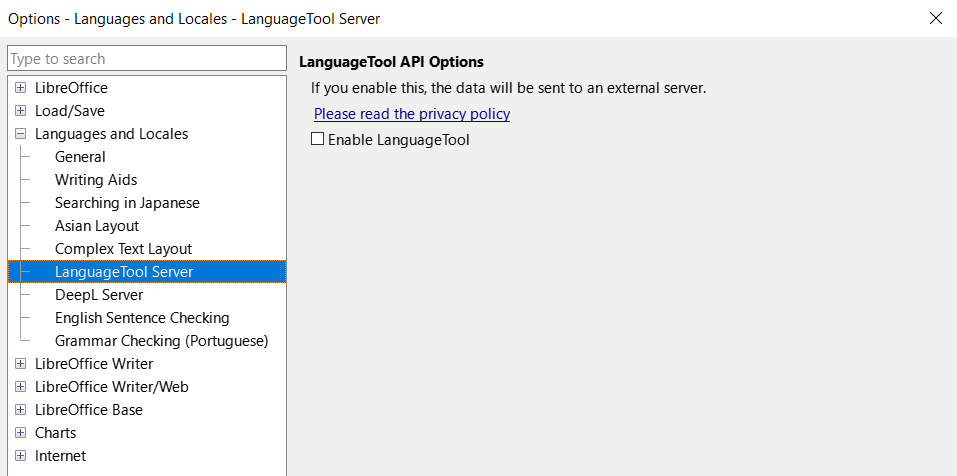Close the Options dialog window
Screen dimensions: 957x476
click(936, 18)
